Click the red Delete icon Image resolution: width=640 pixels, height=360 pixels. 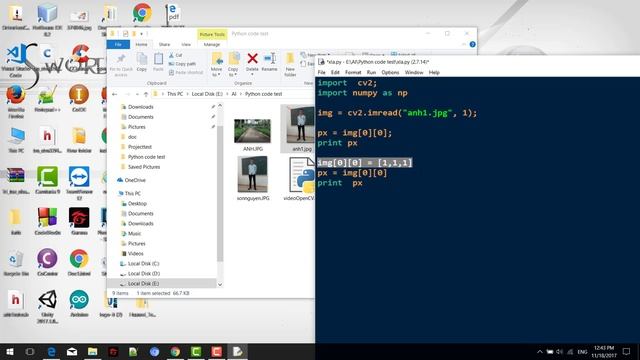point(252,58)
